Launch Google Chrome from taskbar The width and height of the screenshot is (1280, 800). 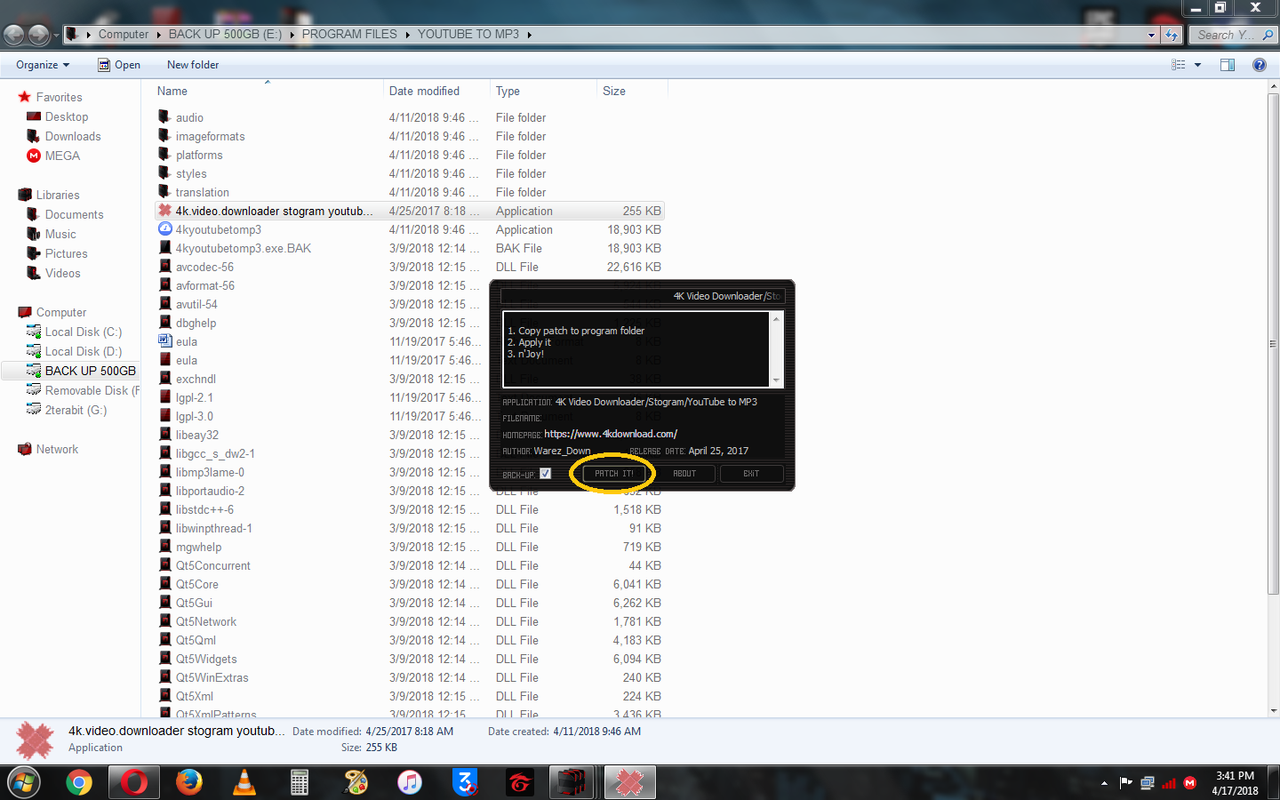pyautogui.click(x=80, y=782)
